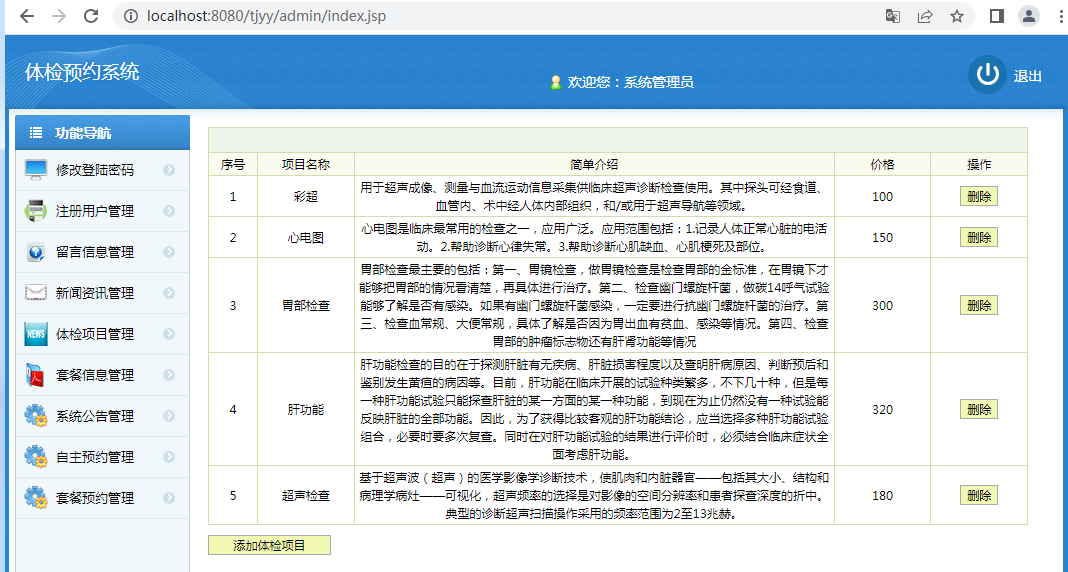Open 系统公告管理 menu item

(102, 415)
